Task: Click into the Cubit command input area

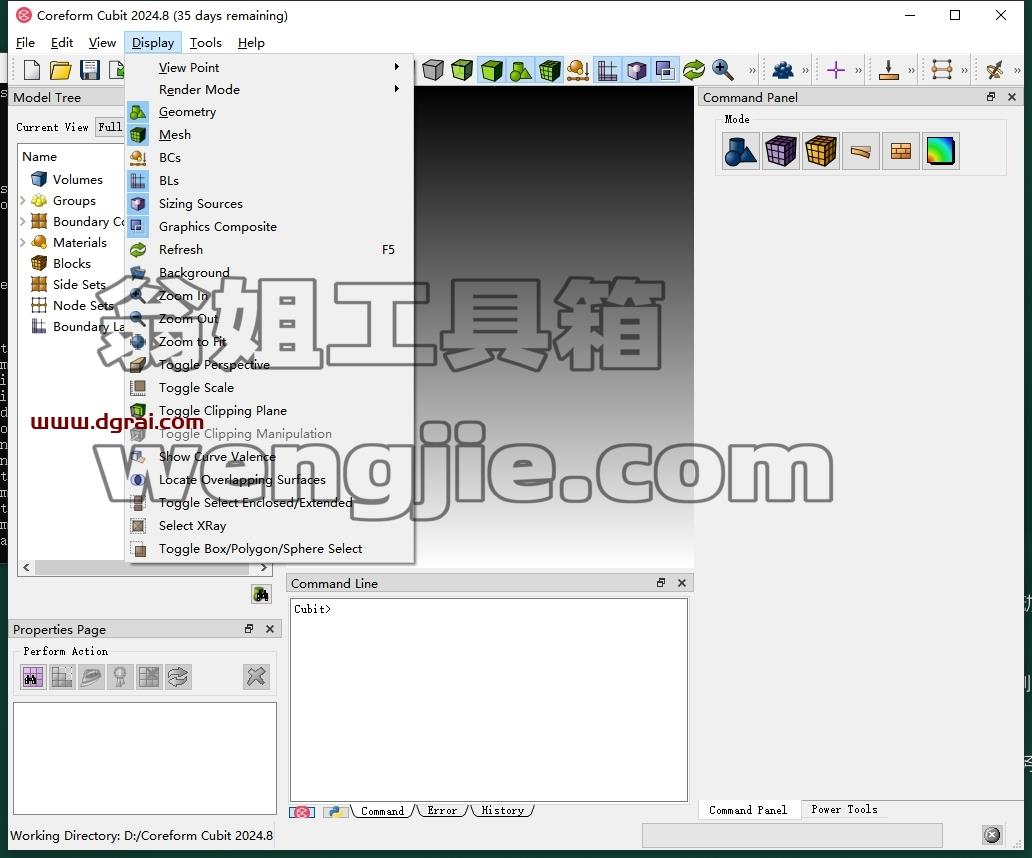Action: point(489,699)
